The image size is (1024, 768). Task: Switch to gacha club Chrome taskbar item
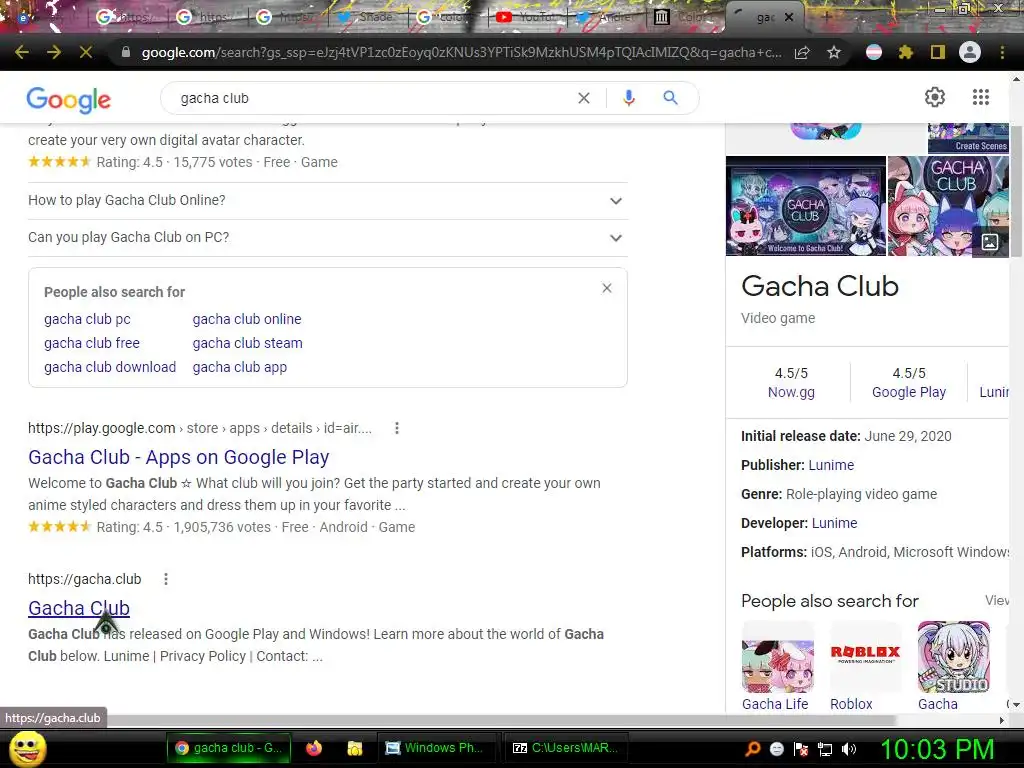pos(229,748)
